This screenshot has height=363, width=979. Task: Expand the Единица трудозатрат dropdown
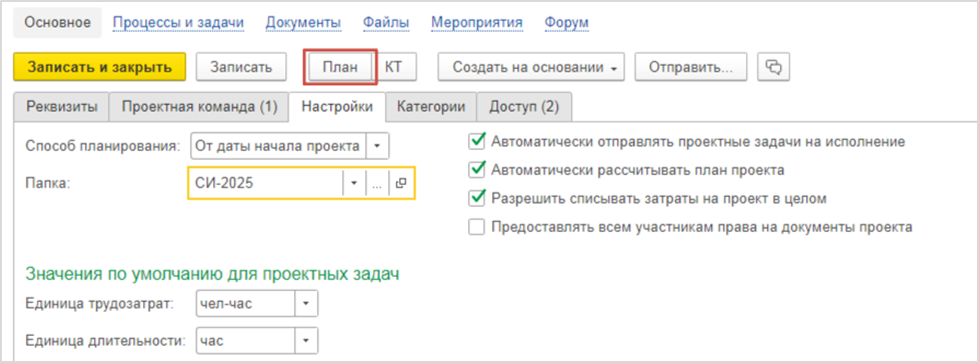[306, 304]
